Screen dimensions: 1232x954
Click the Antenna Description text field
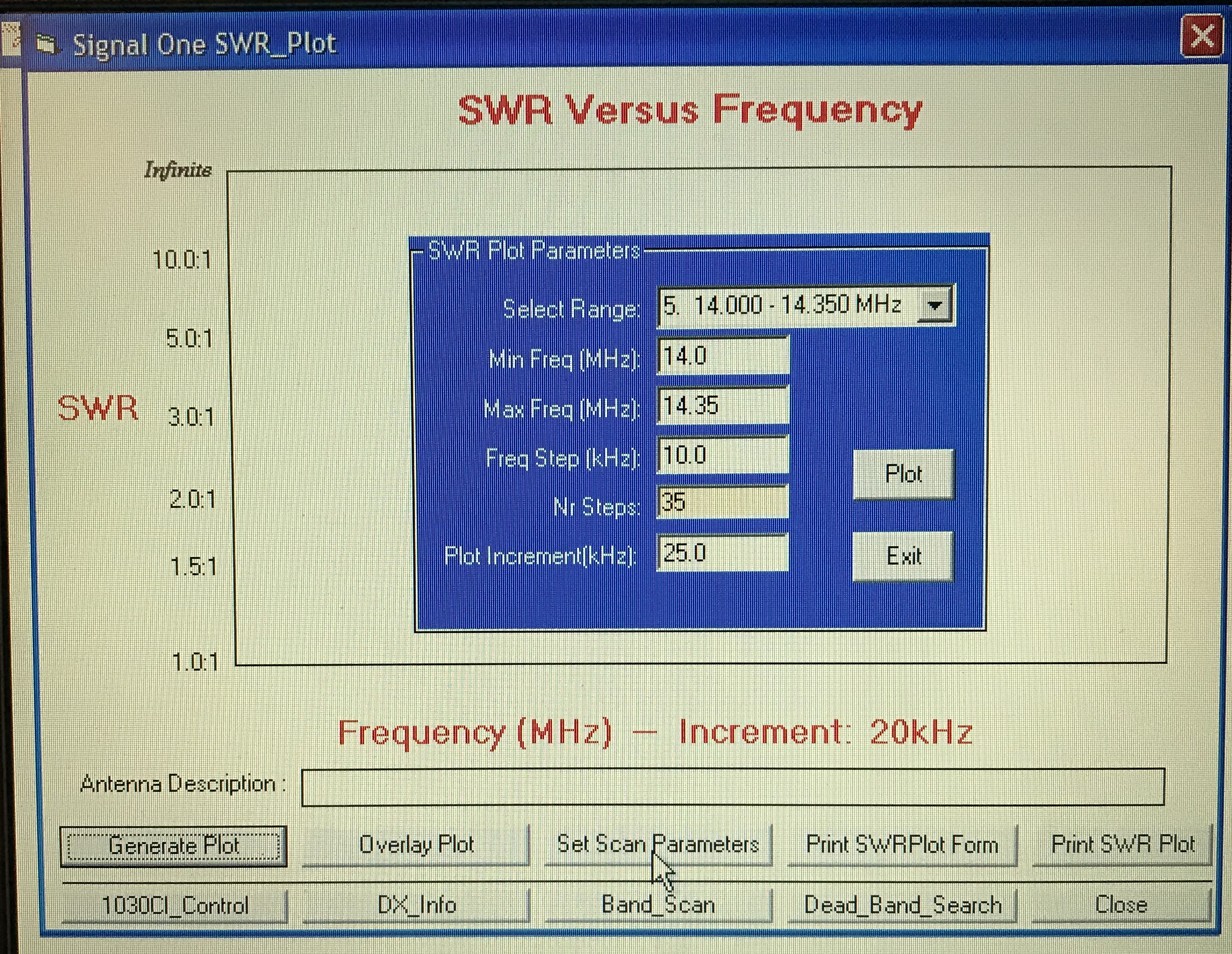tap(733, 786)
